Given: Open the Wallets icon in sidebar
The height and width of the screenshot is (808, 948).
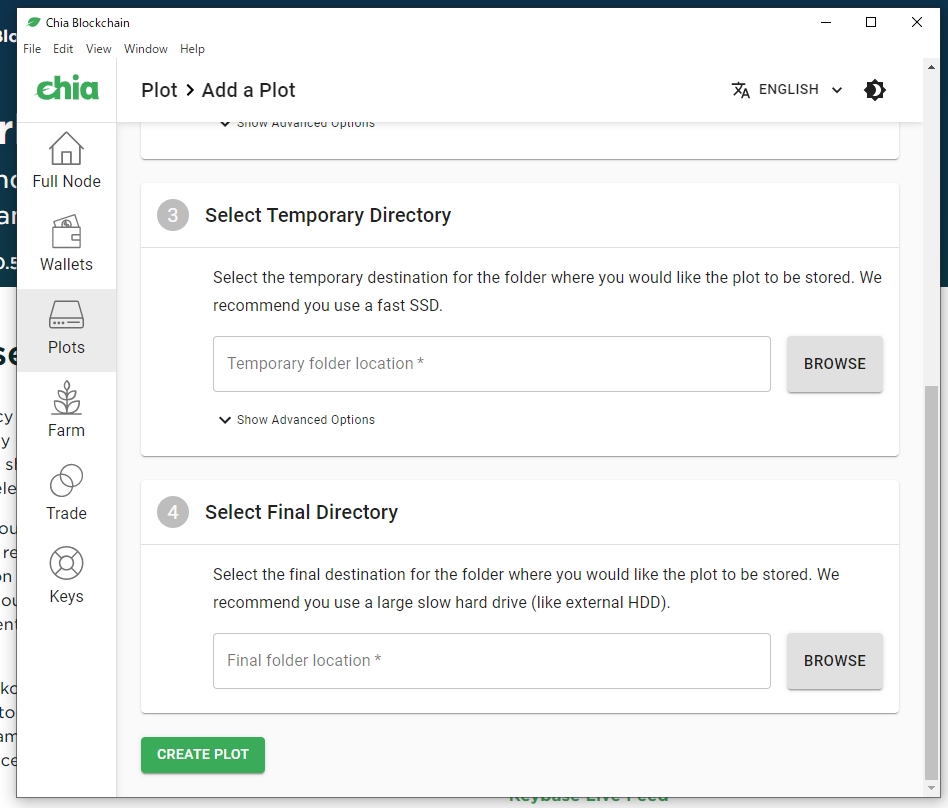Looking at the screenshot, I should point(66,232).
